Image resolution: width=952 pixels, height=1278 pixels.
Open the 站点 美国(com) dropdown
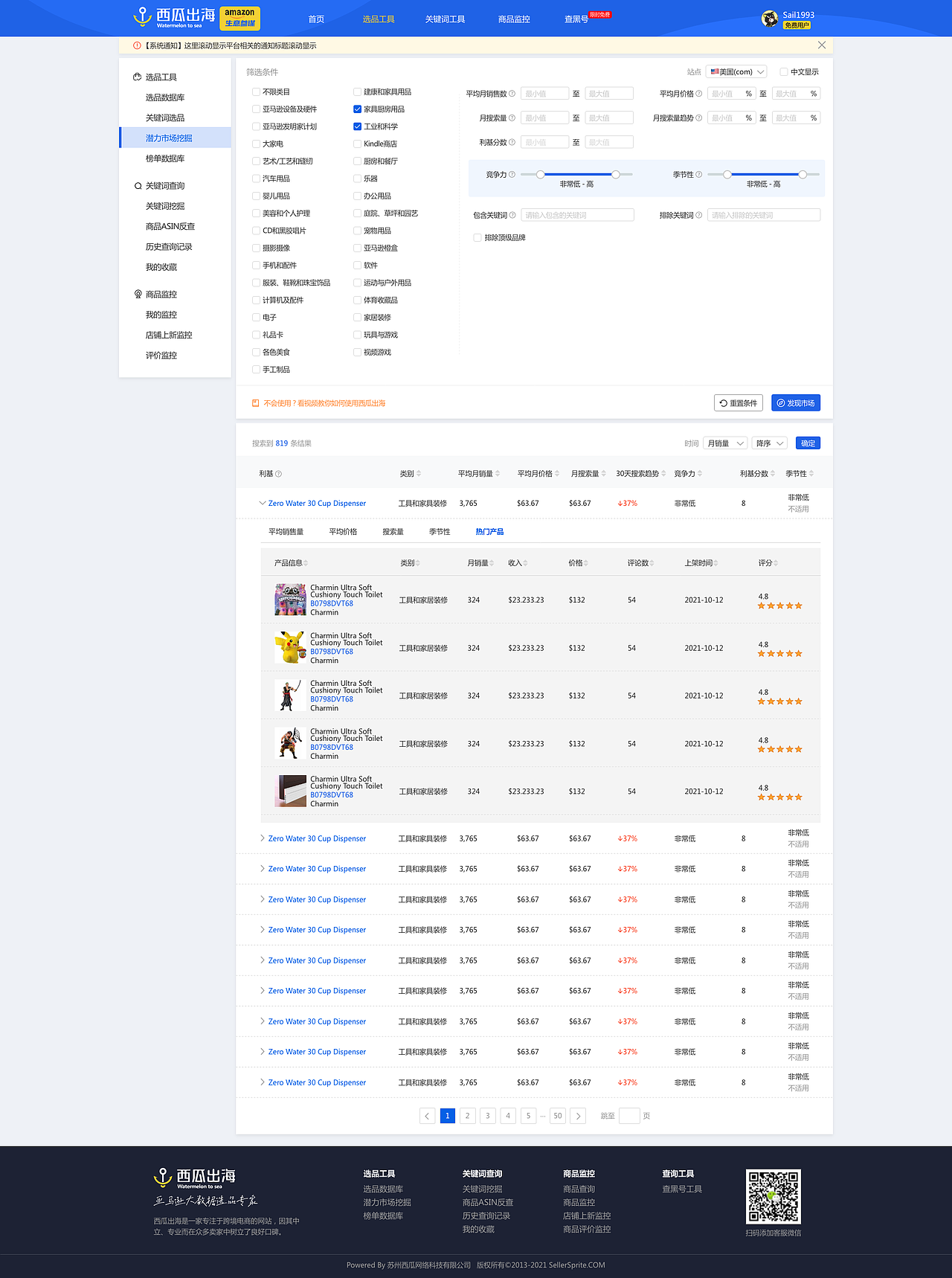click(736, 72)
